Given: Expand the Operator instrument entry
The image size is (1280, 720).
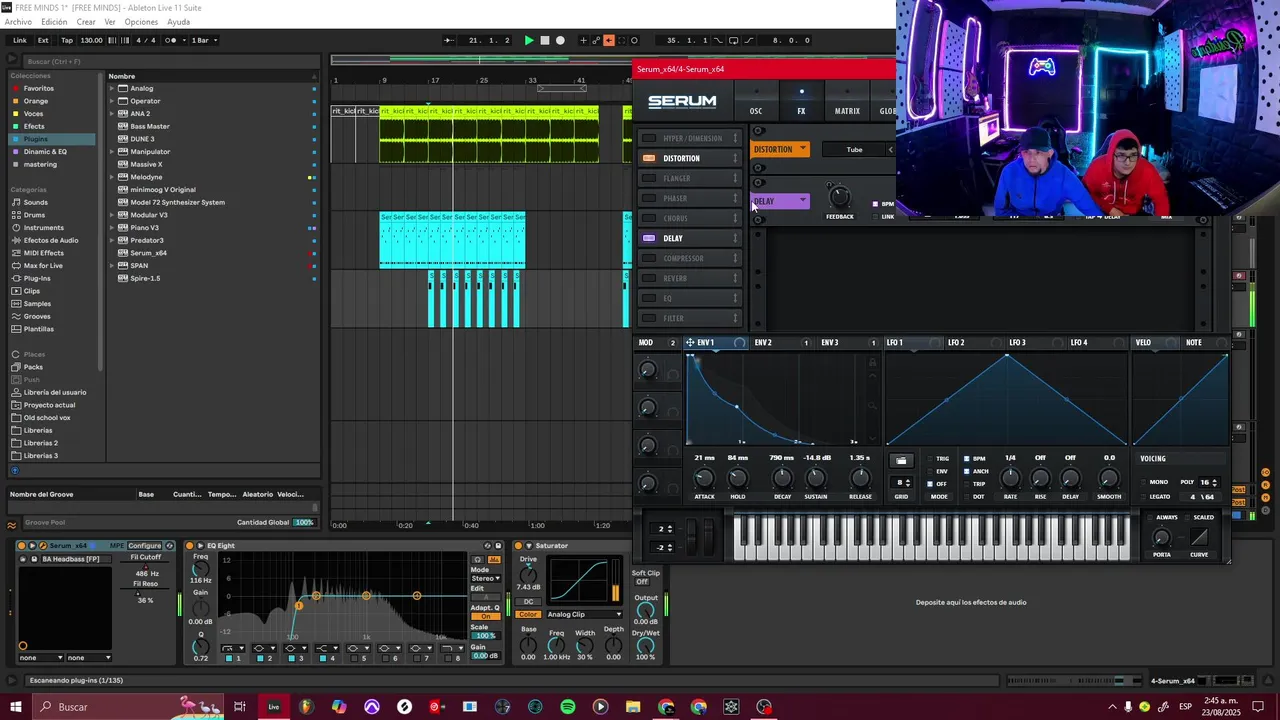Looking at the screenshot, I should click(x=112, y=101).
